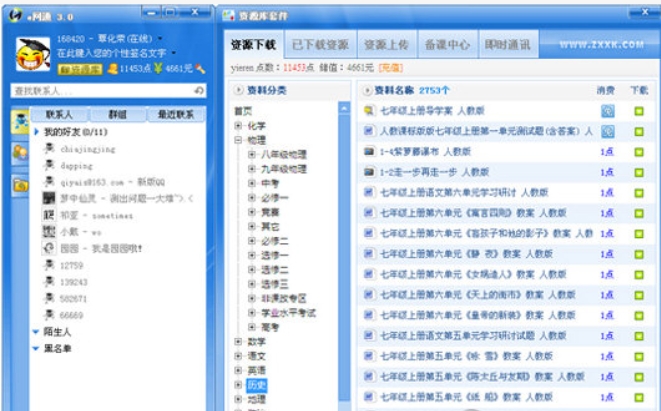Download 1-4紫萝藤瀑布 with its green icon
The width and height of the screenshot is (661, 411).
pyautogui.click(x=639, y=152)
